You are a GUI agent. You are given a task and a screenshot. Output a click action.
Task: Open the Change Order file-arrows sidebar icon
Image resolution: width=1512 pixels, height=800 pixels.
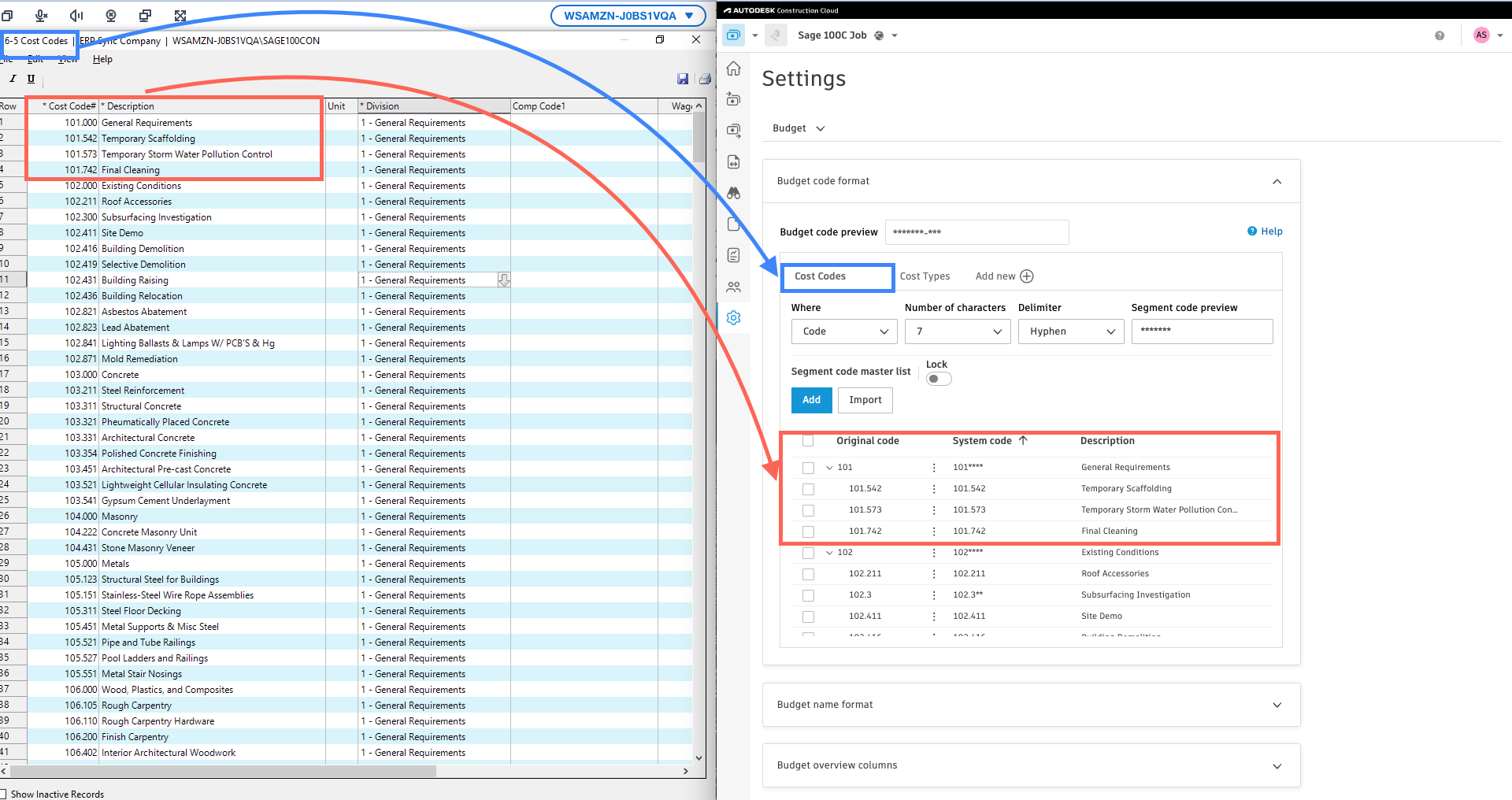(x=733, y=161)
